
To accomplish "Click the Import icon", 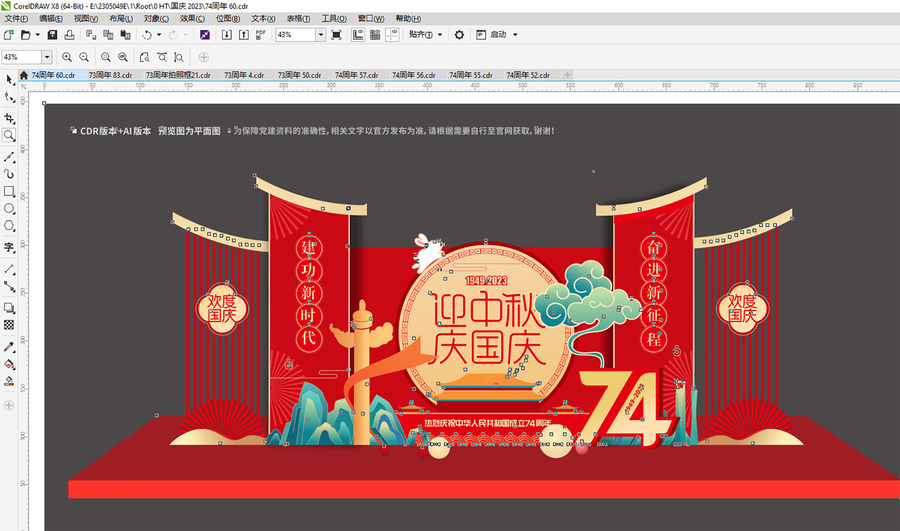I will click(x=227, y=35).
